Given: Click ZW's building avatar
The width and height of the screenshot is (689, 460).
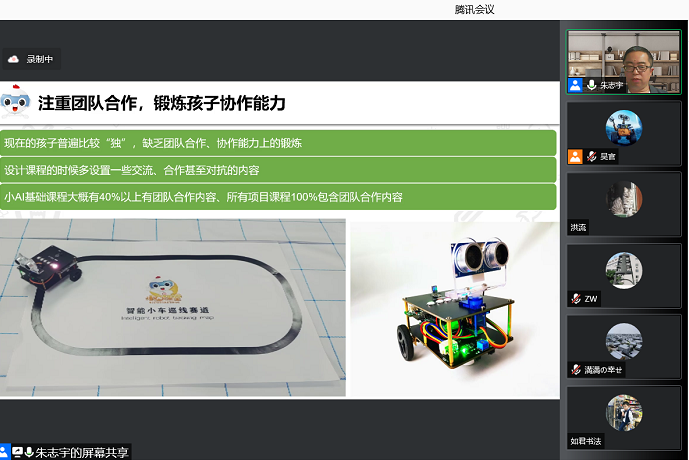Looking at the screenshot, I should 624,270.
